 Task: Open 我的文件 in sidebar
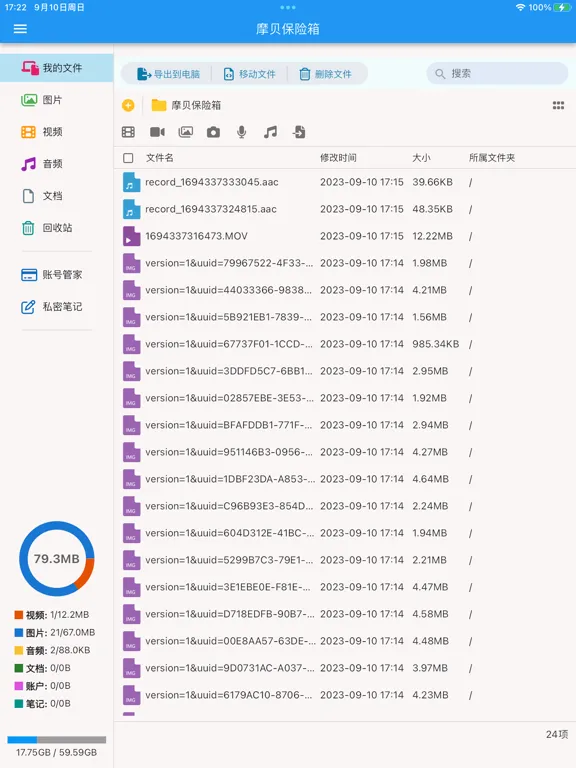tap(57, 68)
